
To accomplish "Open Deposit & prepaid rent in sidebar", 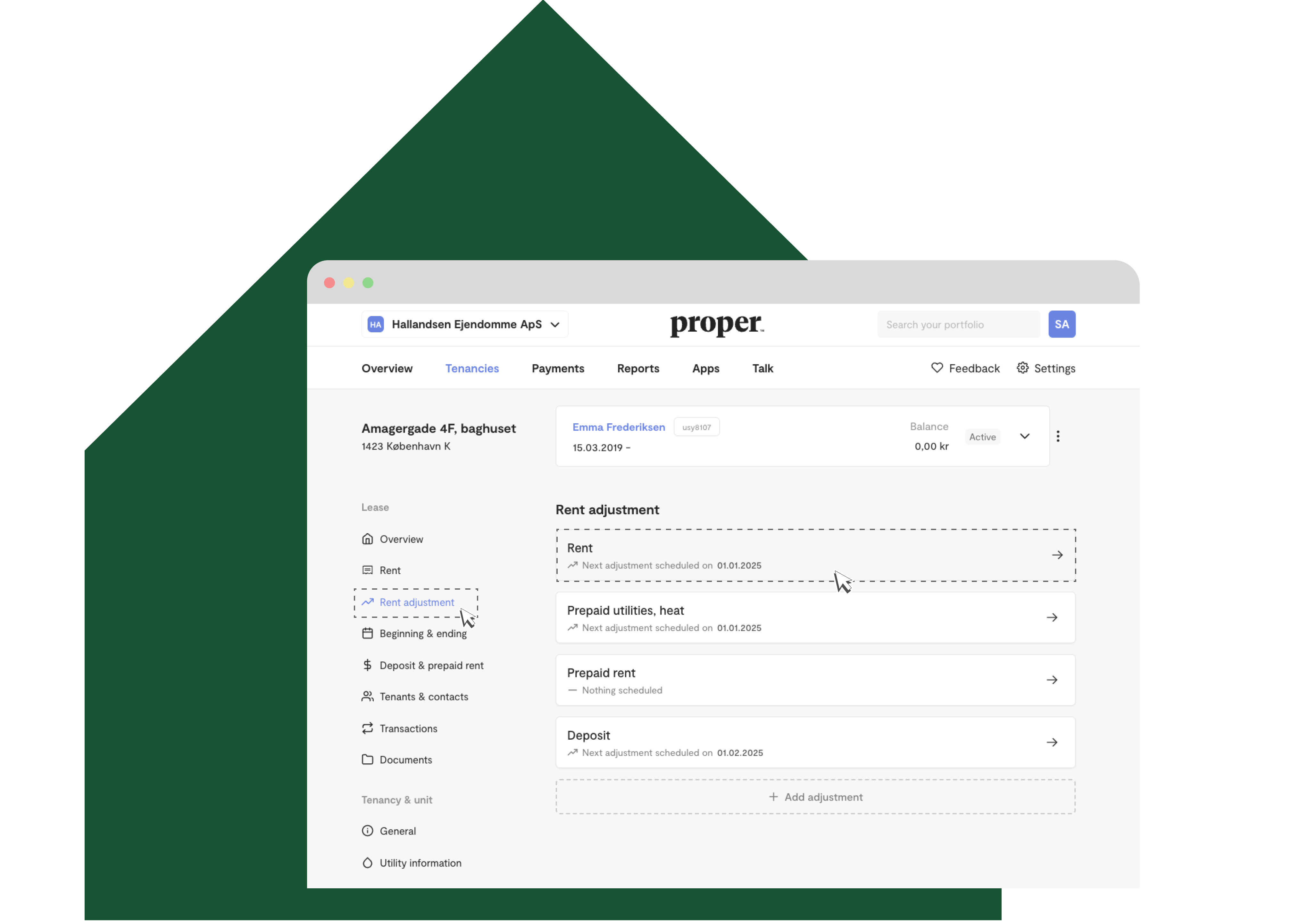I will click(x=432, y=665).
